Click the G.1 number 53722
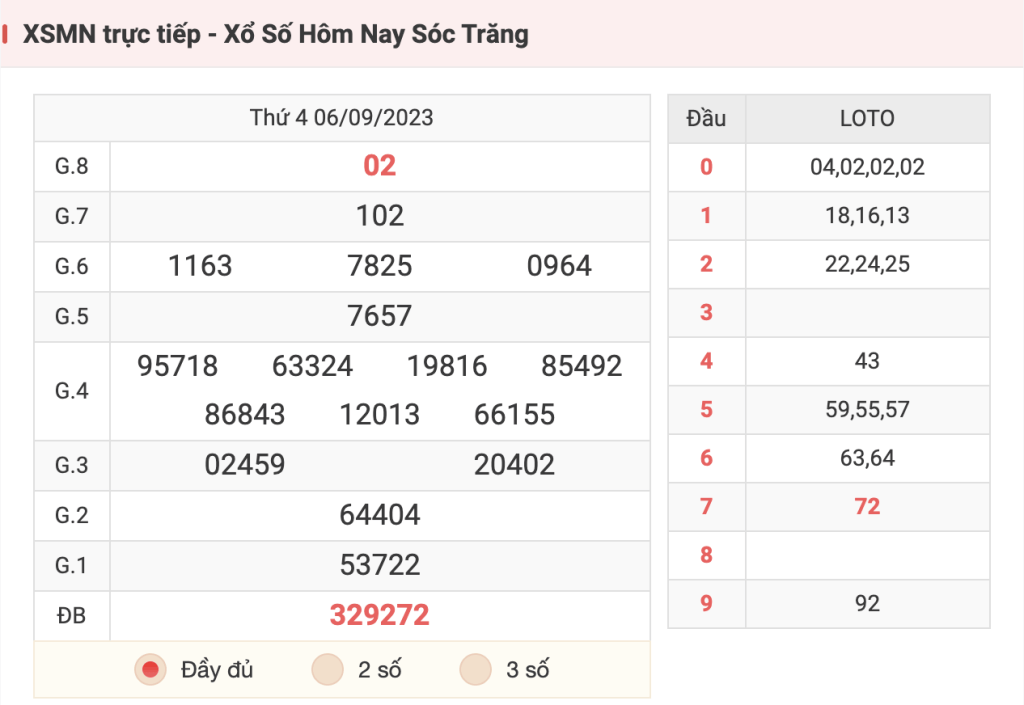The width and height of the screenshot is (1024, 705). tap(379, 565)
